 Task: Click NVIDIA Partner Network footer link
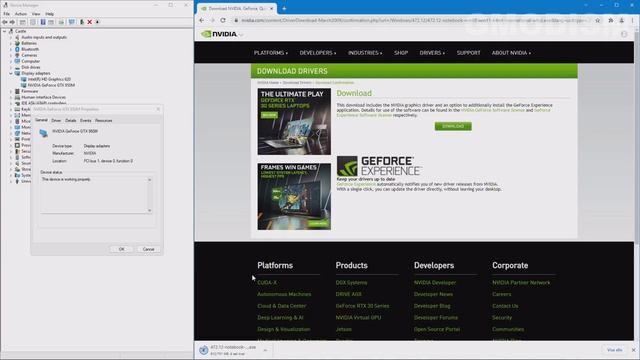point(521,282)
